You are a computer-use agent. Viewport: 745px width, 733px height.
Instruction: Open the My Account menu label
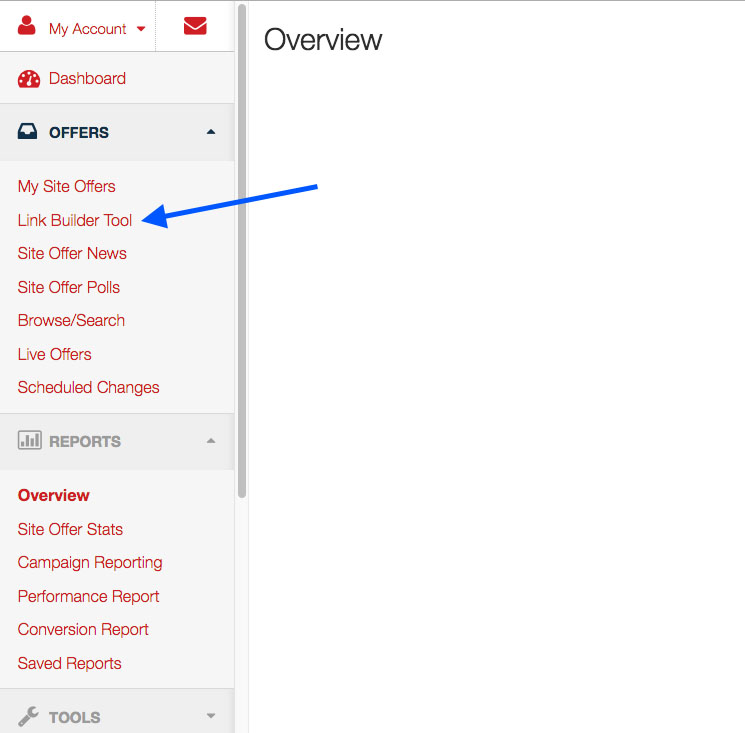(87, 29)
